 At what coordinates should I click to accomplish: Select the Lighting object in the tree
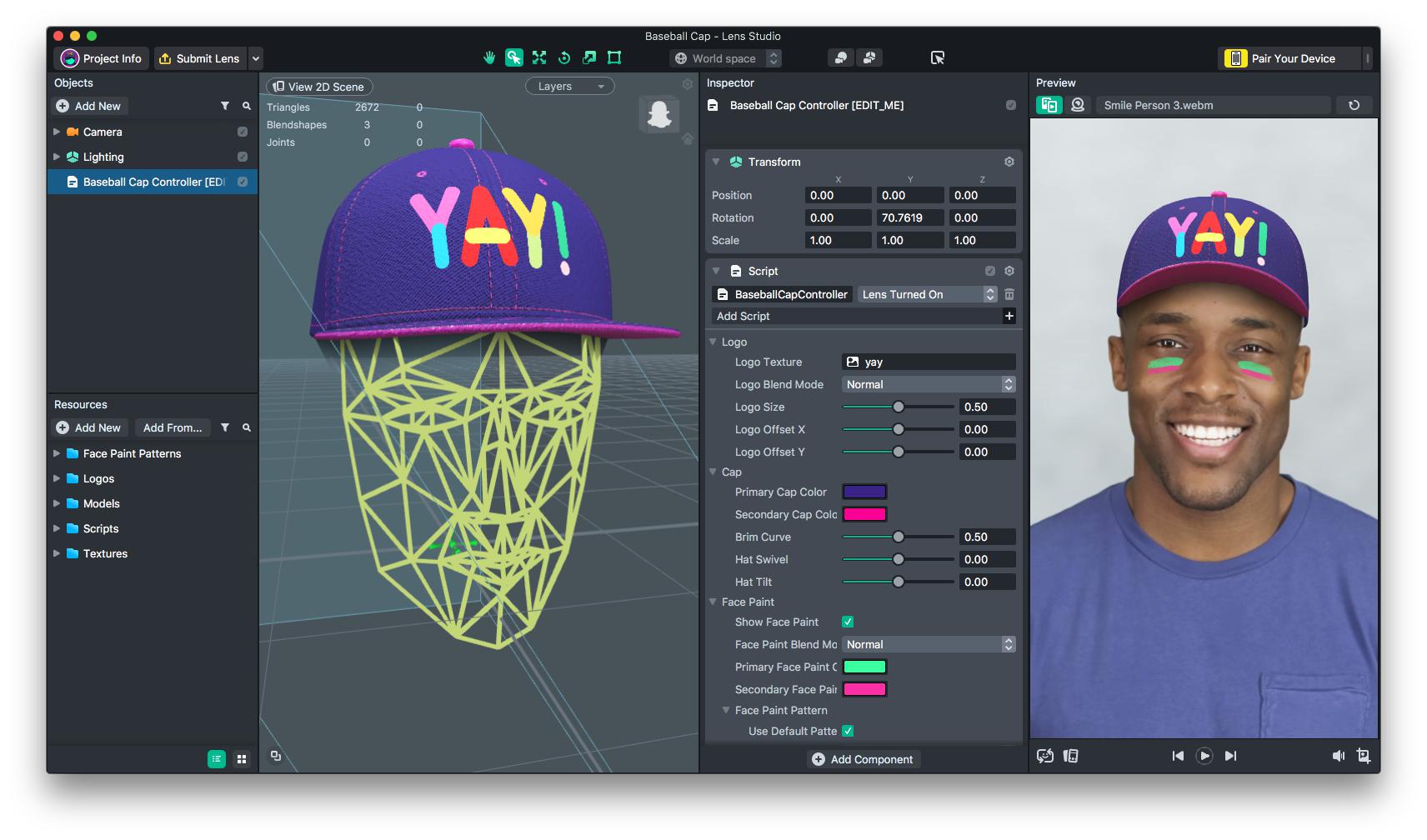coord(103,157)
